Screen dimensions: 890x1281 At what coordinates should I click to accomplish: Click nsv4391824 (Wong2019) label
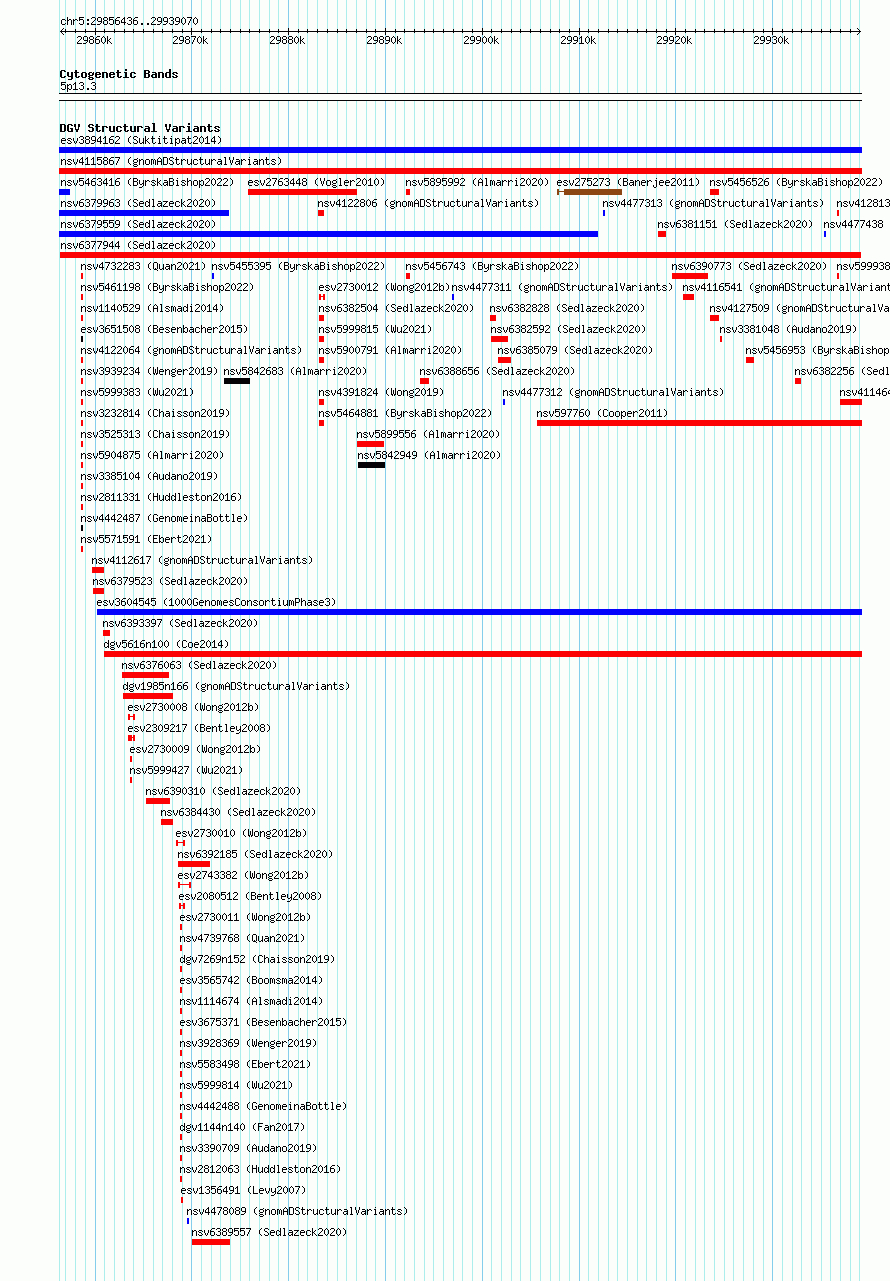[x=381, y=393]
